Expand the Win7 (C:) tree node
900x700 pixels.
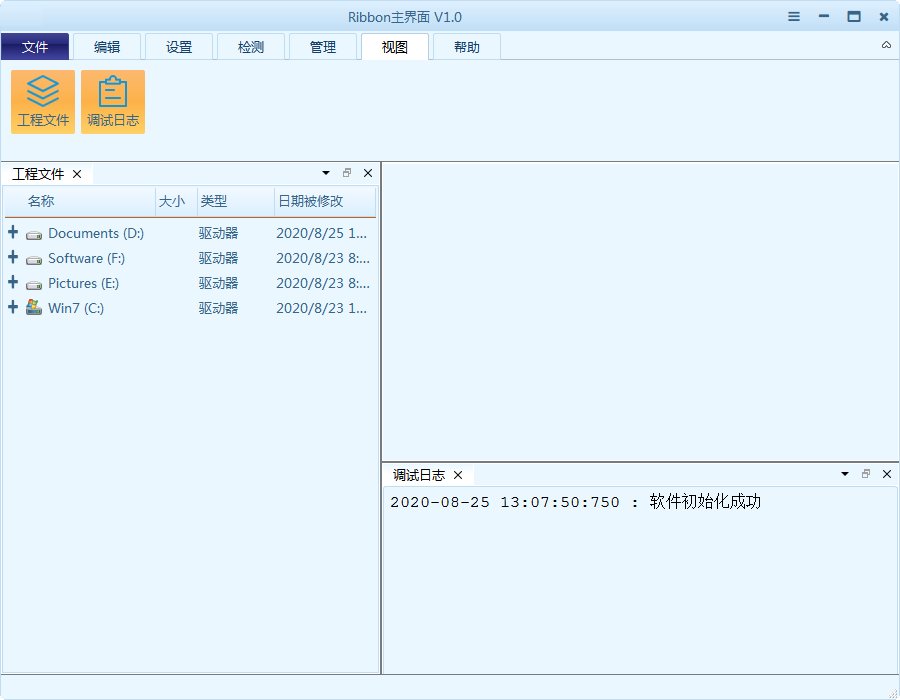[12, 307]
